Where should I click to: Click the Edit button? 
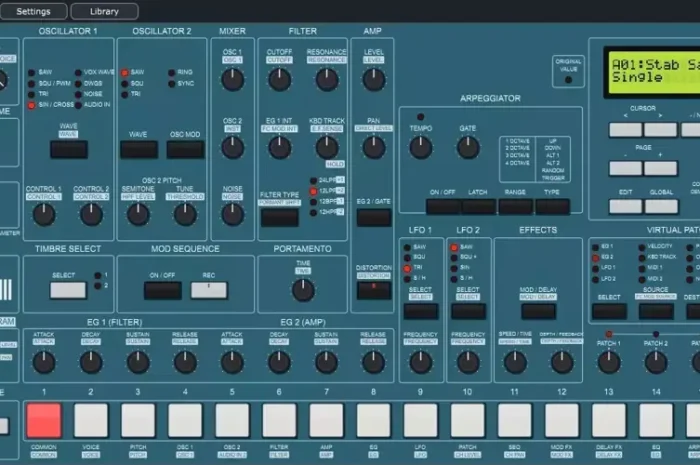[625, 206]
